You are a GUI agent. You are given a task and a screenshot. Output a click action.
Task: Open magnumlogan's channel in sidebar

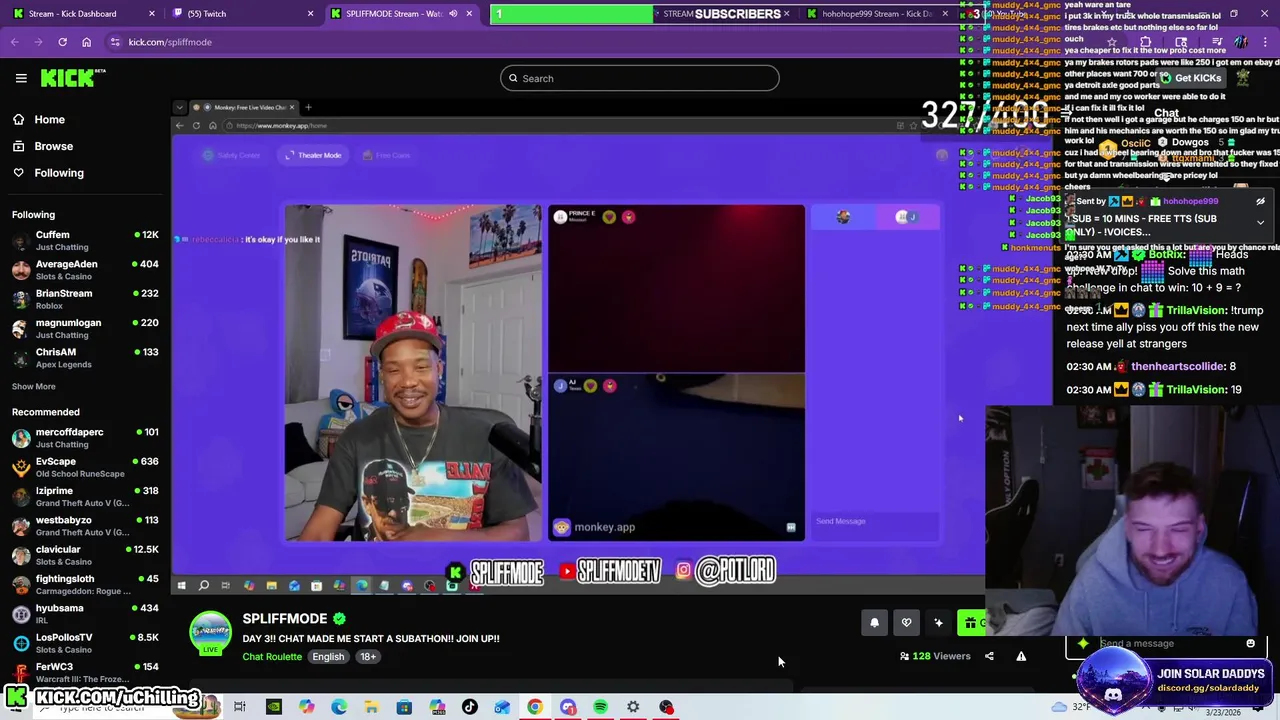coord(85,329)
